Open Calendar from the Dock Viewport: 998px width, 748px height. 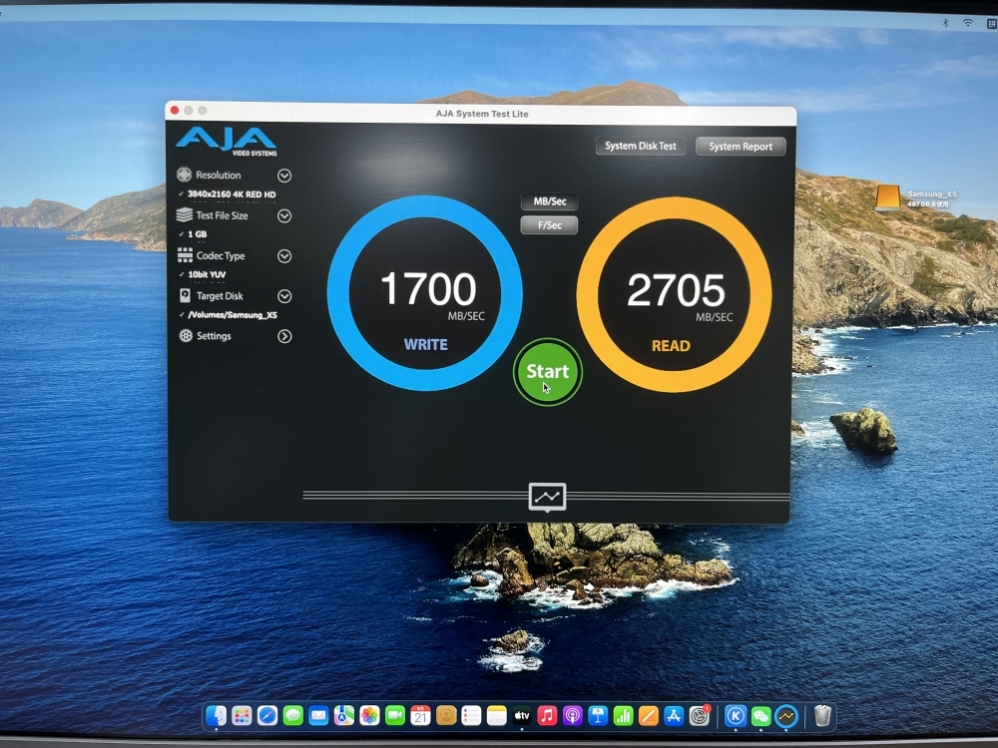point(420,716)
